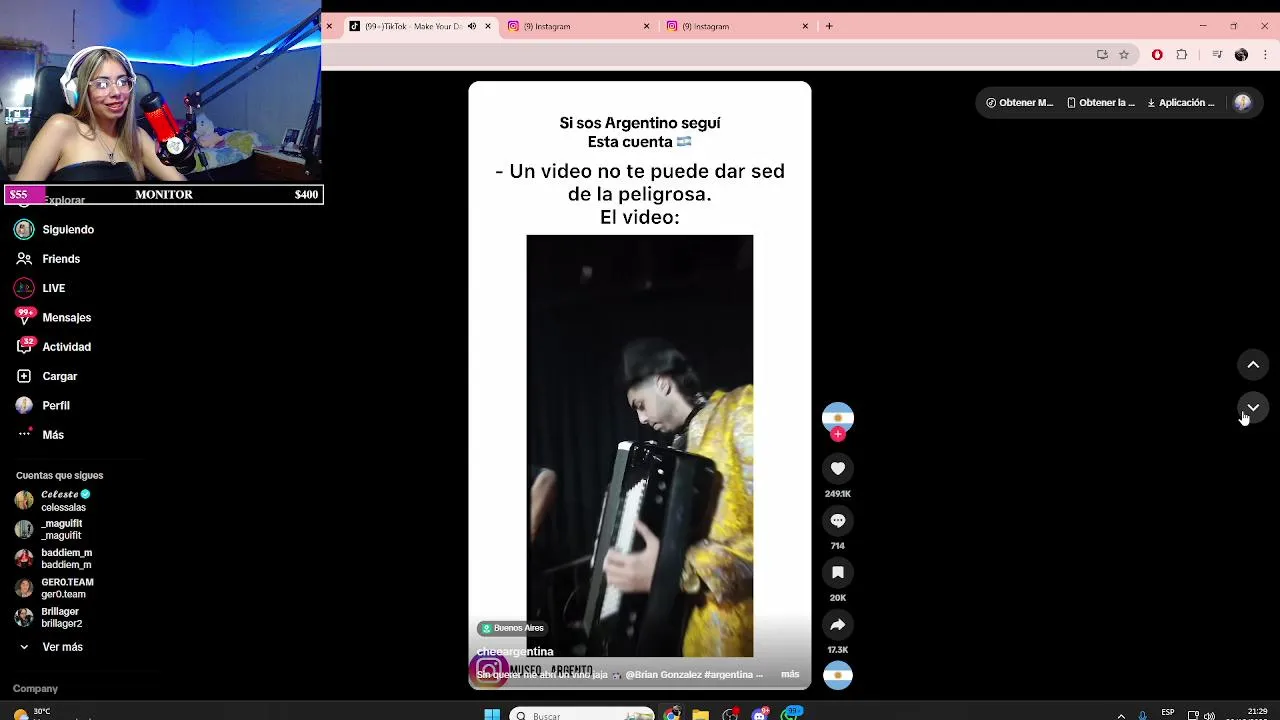Open the creator's Argentina flag avatar
1280x720 pixels.
[838, 417]
